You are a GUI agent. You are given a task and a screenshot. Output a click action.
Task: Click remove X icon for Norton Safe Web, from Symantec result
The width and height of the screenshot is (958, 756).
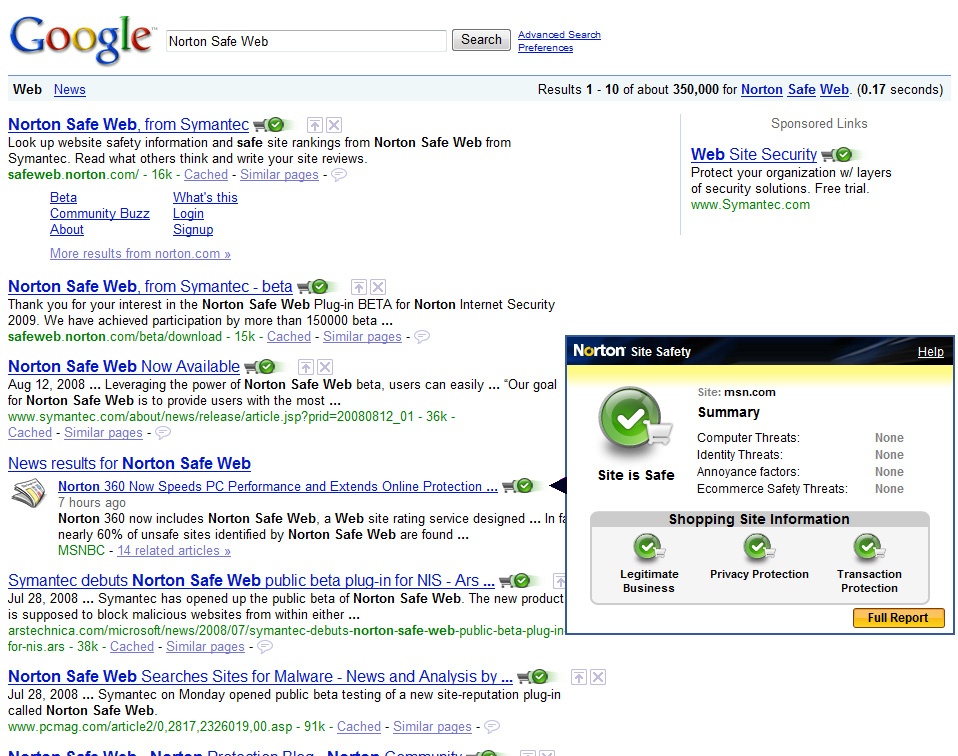[x=334, y=125]
